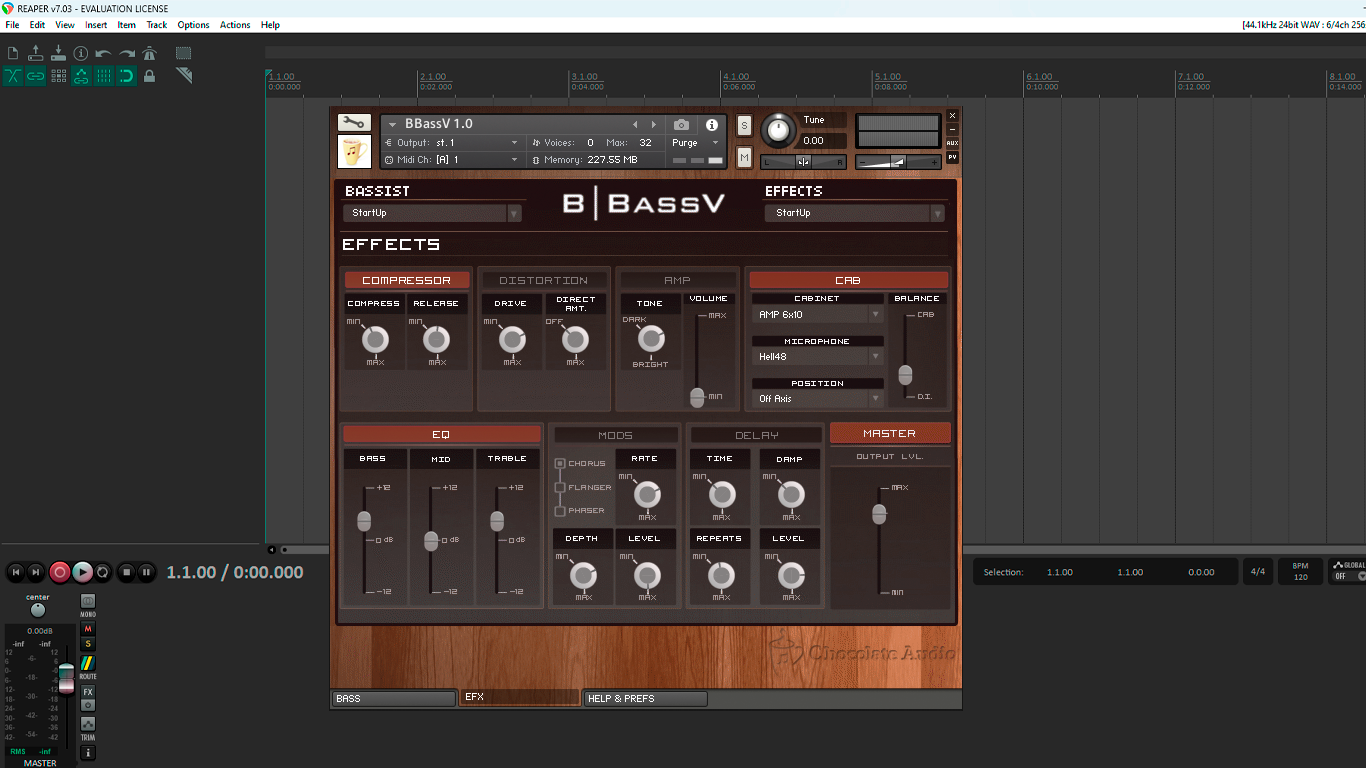
Task: Click the redo arrow icon
Action: 127,53
